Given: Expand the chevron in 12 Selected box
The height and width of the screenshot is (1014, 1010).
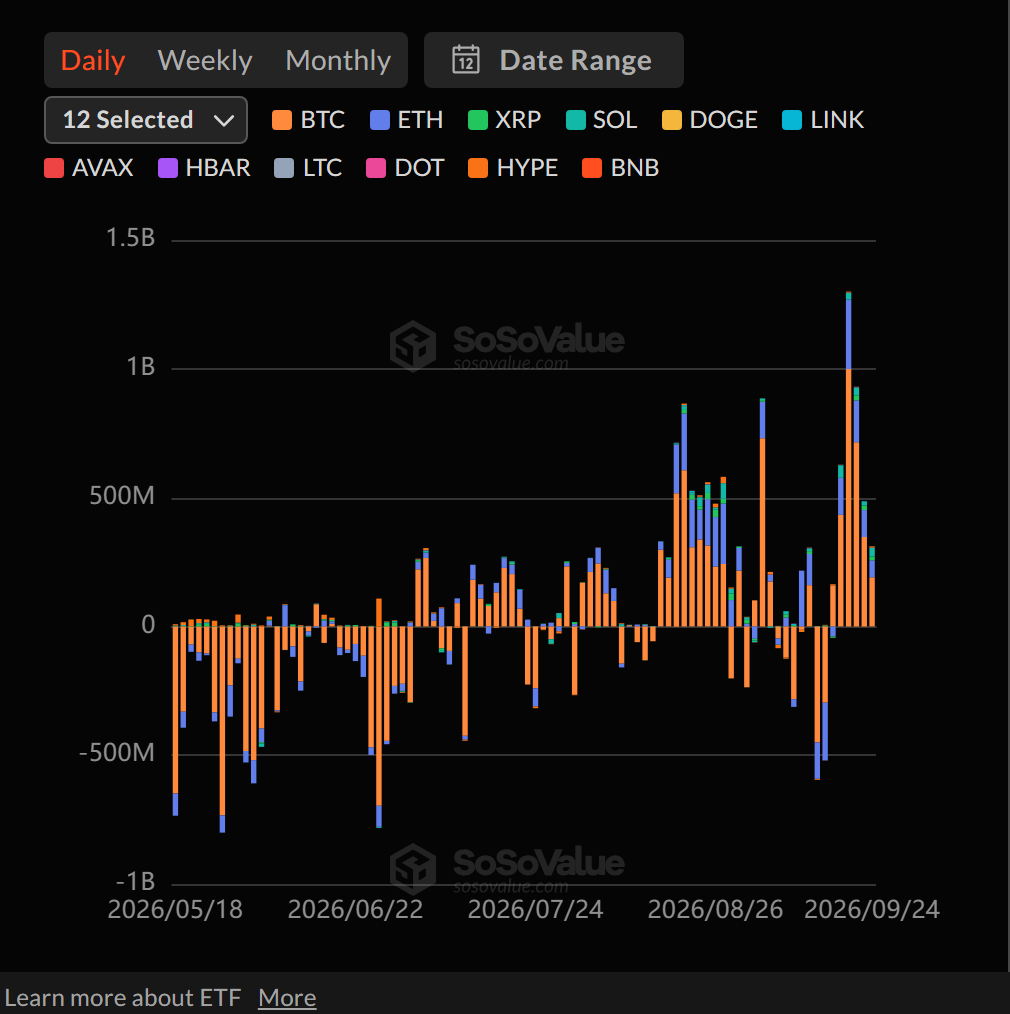Looking at the screenshot, I should pyautogui.click(x=224, y=121).
